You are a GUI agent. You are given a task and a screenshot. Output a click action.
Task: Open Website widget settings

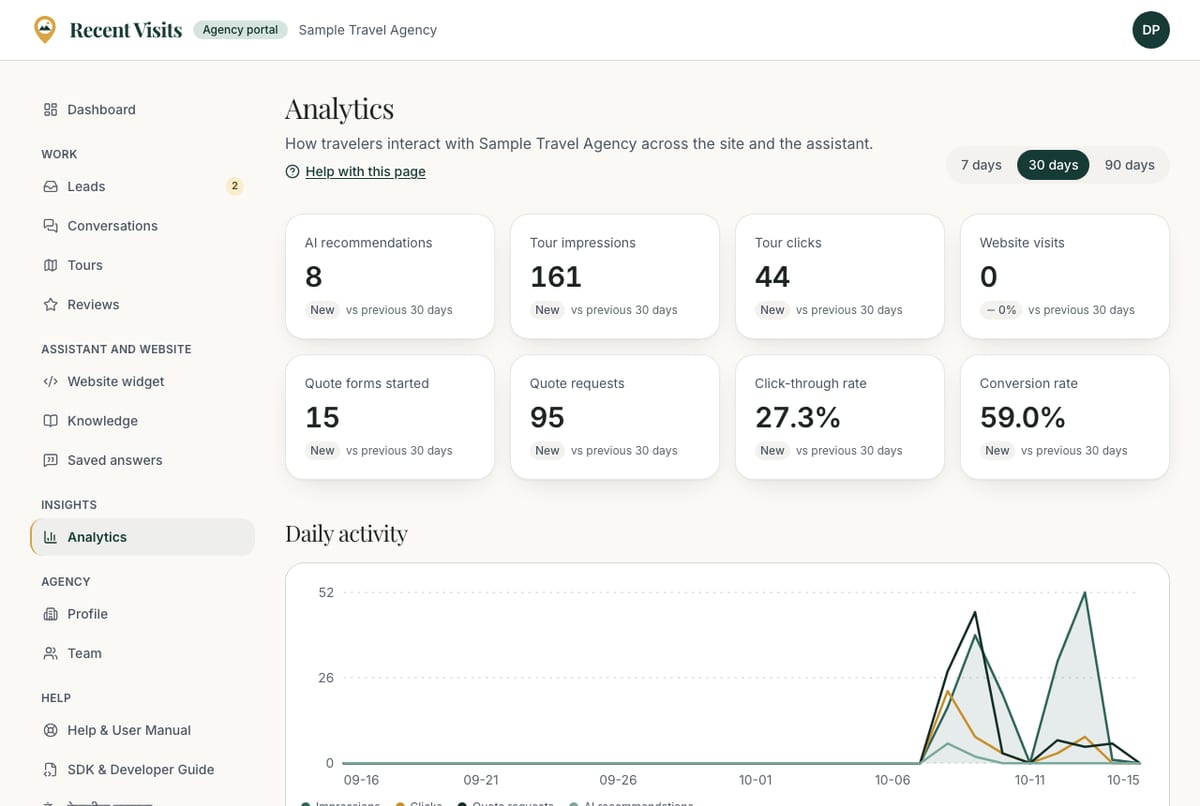(x=142, y=382)
